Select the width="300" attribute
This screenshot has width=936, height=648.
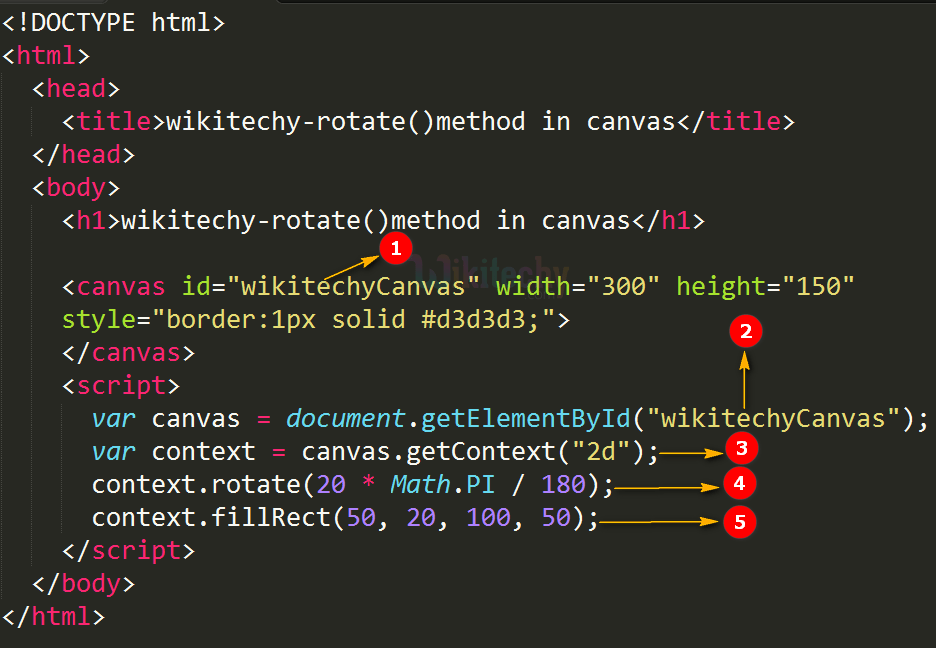[577, 287]
